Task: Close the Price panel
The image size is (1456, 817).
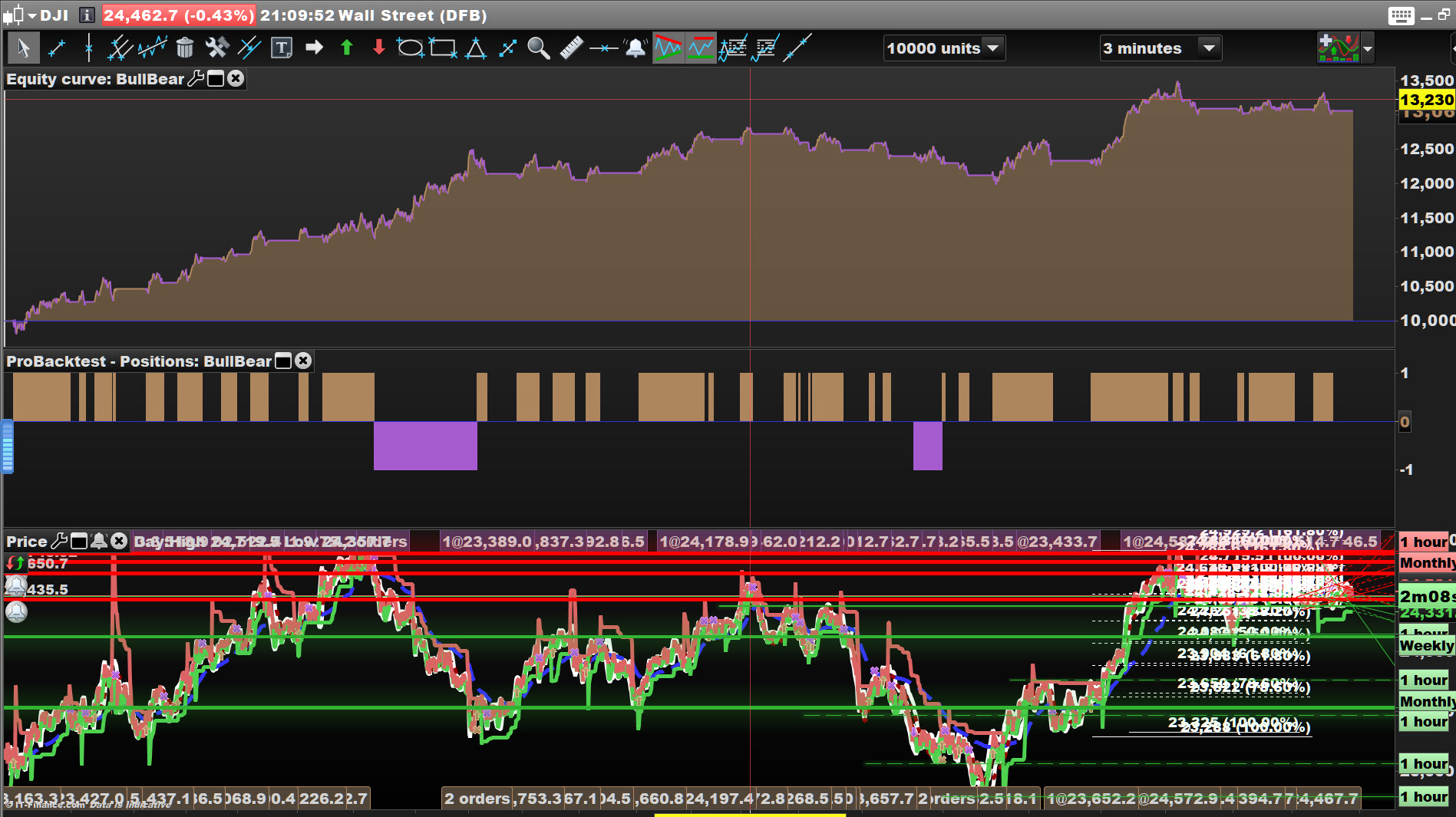Action: tap(118, 541)
